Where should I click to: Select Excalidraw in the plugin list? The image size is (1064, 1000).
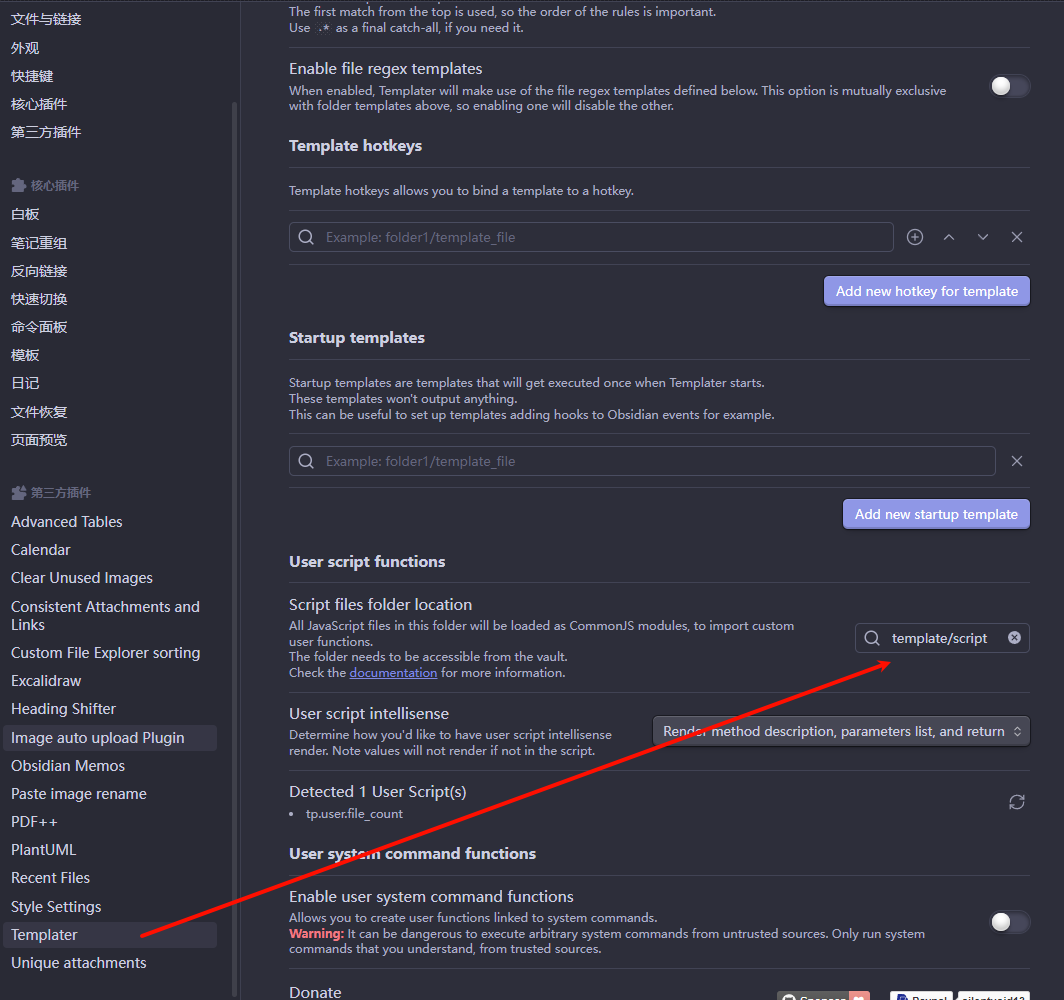tap(46, 681)
